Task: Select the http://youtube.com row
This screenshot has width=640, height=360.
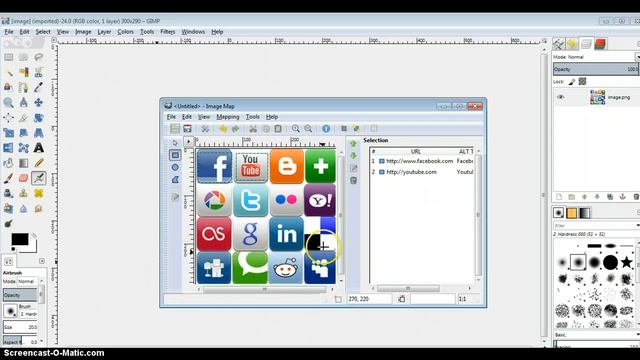Action: [422, 172]
